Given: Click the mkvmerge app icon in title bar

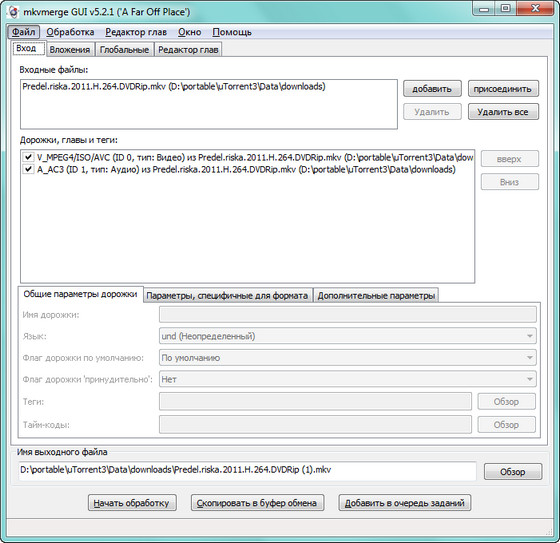Looking at the screenshot, I should [13, 12].
